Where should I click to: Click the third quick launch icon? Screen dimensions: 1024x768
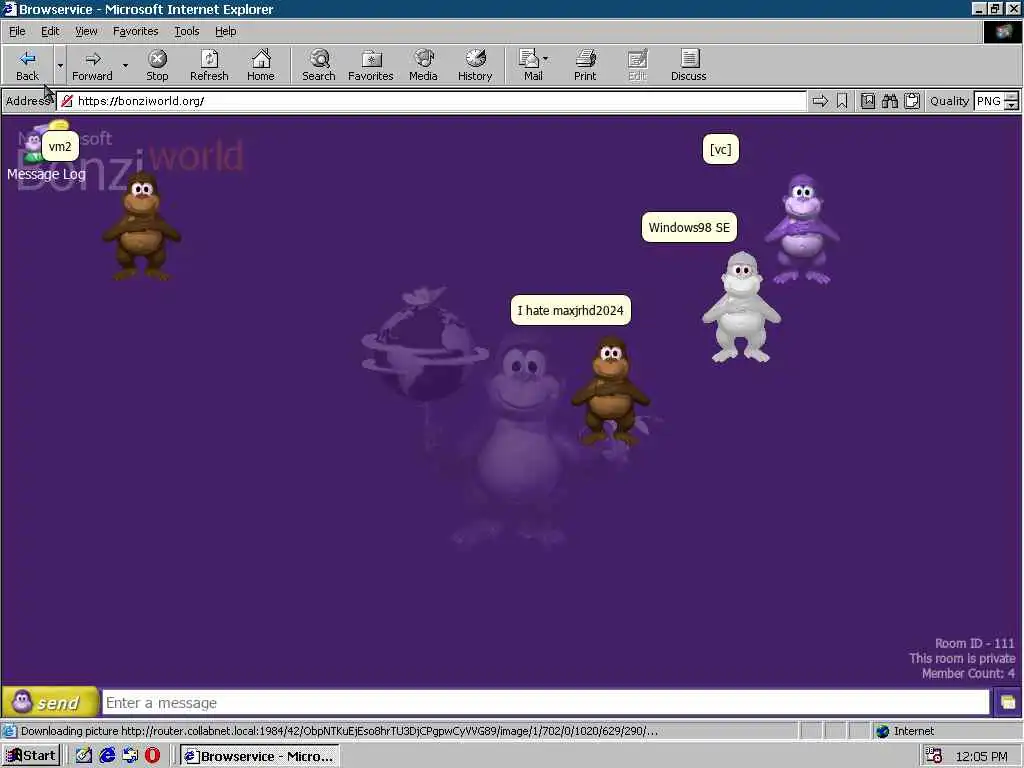pyautogui.click(x=130, y=756)
